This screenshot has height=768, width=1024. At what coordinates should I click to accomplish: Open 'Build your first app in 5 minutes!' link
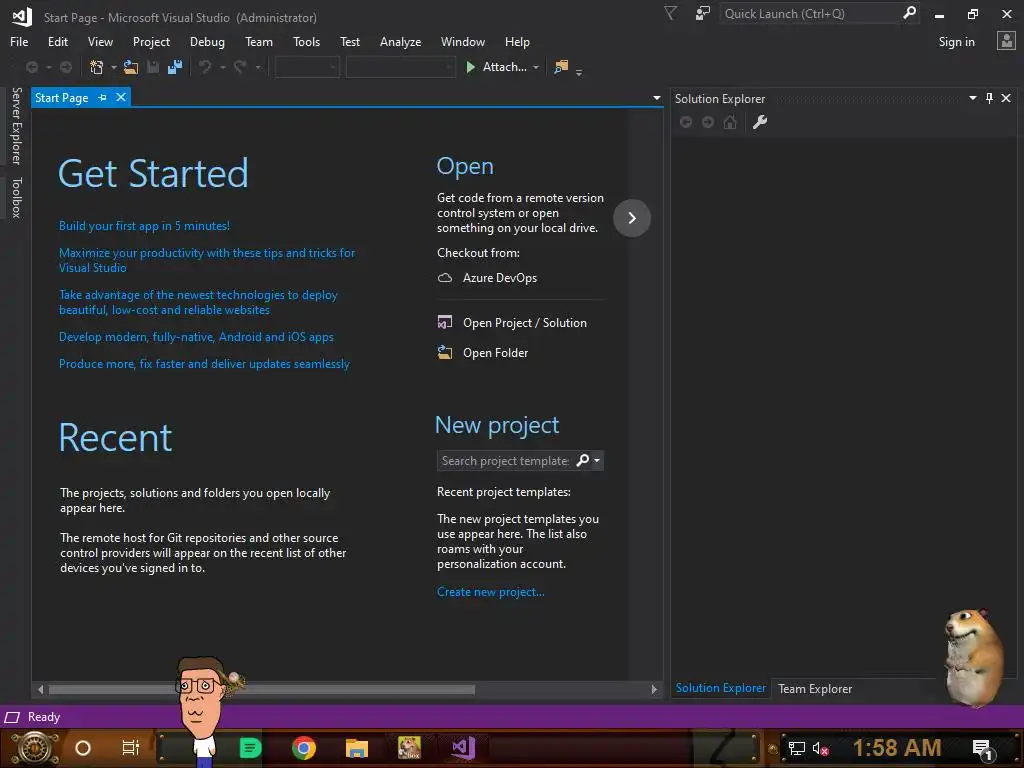pyautogui.click(x=144, y=226)
